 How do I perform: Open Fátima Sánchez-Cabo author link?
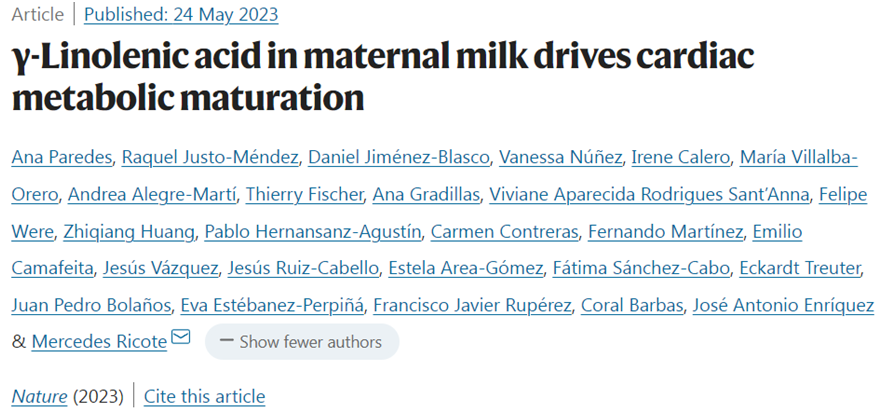click(641, 269)
